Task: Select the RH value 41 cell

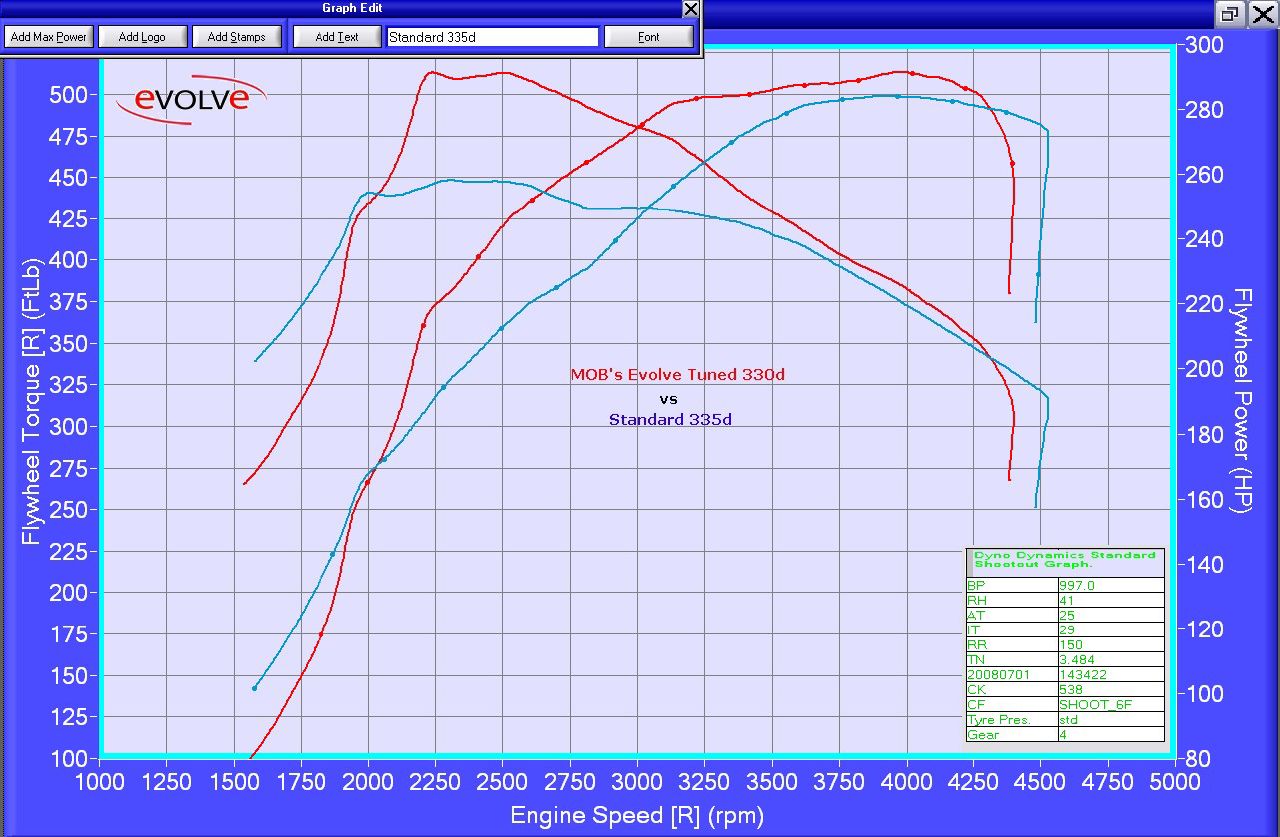Action: 1110,600
